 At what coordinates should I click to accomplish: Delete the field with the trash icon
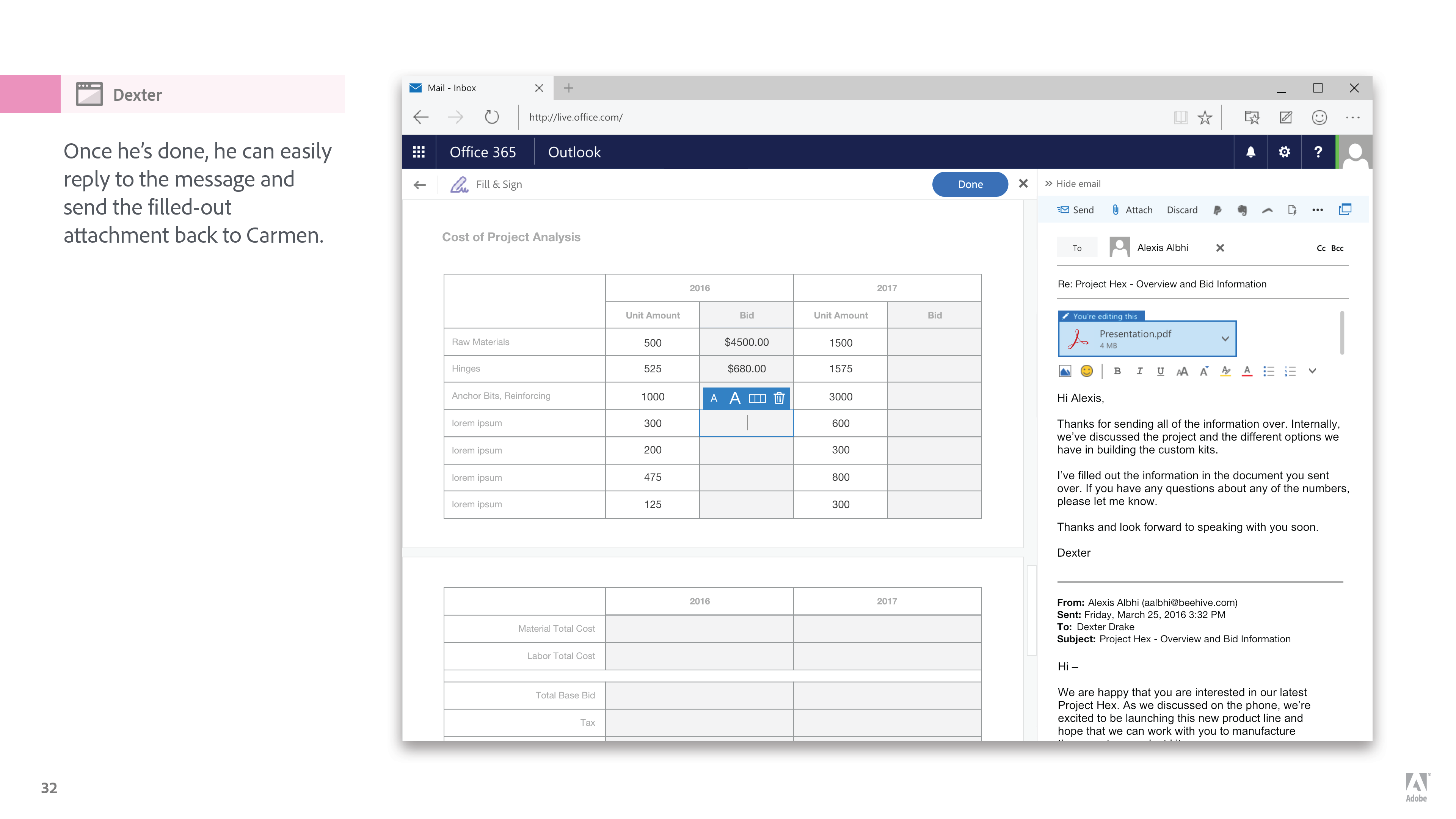tap(779, 399)
